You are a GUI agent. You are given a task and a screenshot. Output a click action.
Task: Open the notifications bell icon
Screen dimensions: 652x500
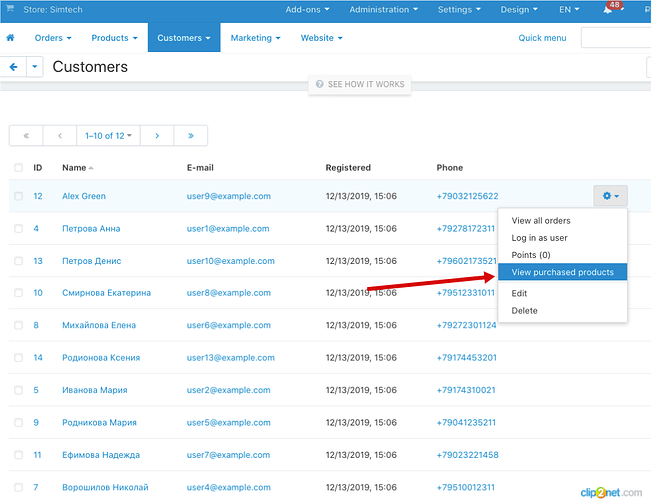coord(608,10)
